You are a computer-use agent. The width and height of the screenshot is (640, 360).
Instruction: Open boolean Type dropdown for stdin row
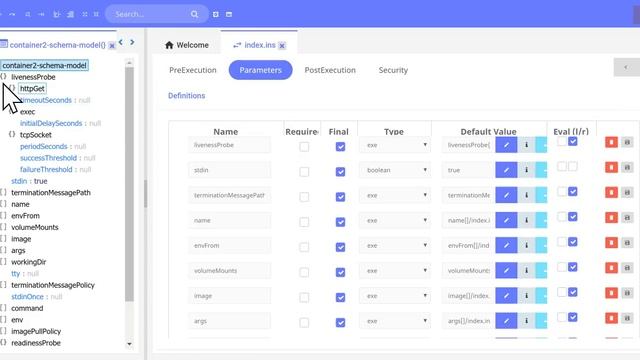[x=395, y=170]
